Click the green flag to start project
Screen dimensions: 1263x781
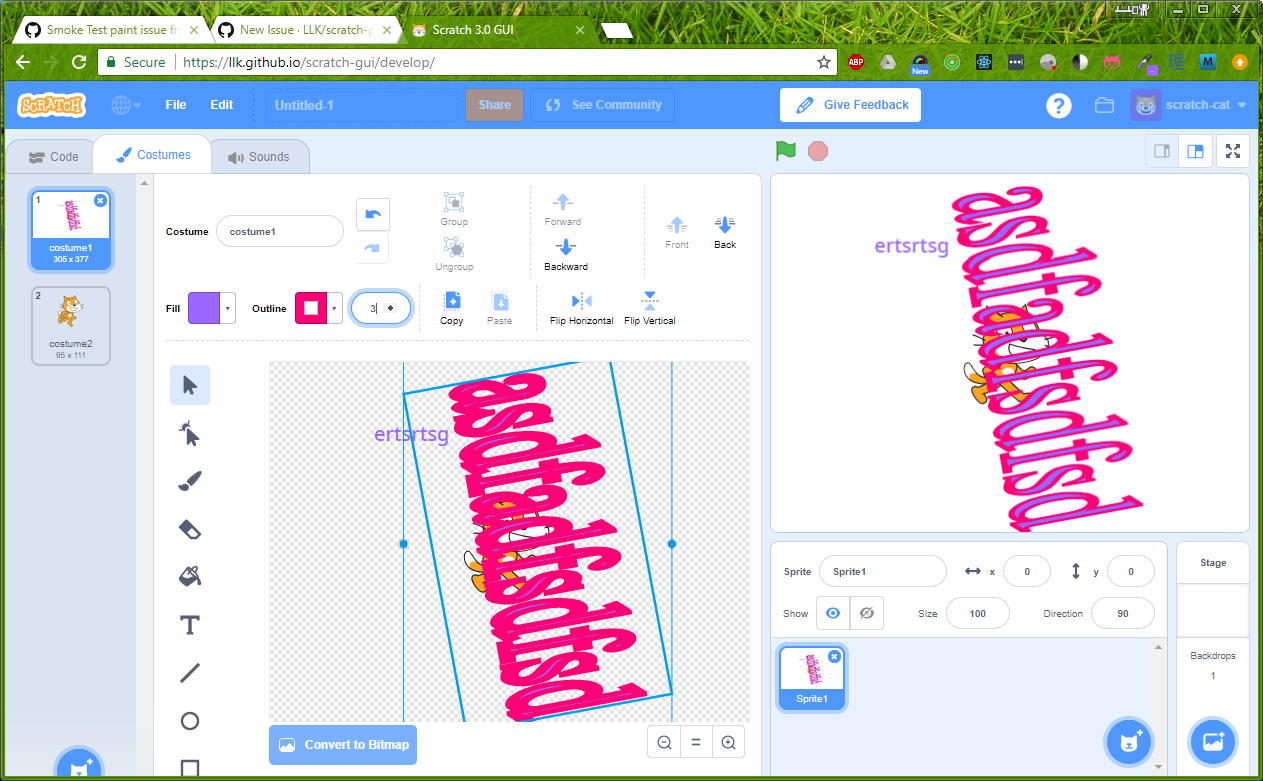(x=786, y=150)
